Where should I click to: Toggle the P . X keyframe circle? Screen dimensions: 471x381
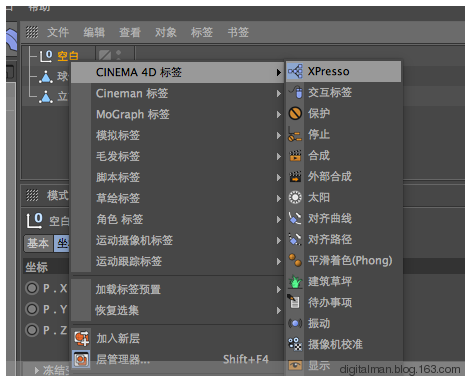32,288
